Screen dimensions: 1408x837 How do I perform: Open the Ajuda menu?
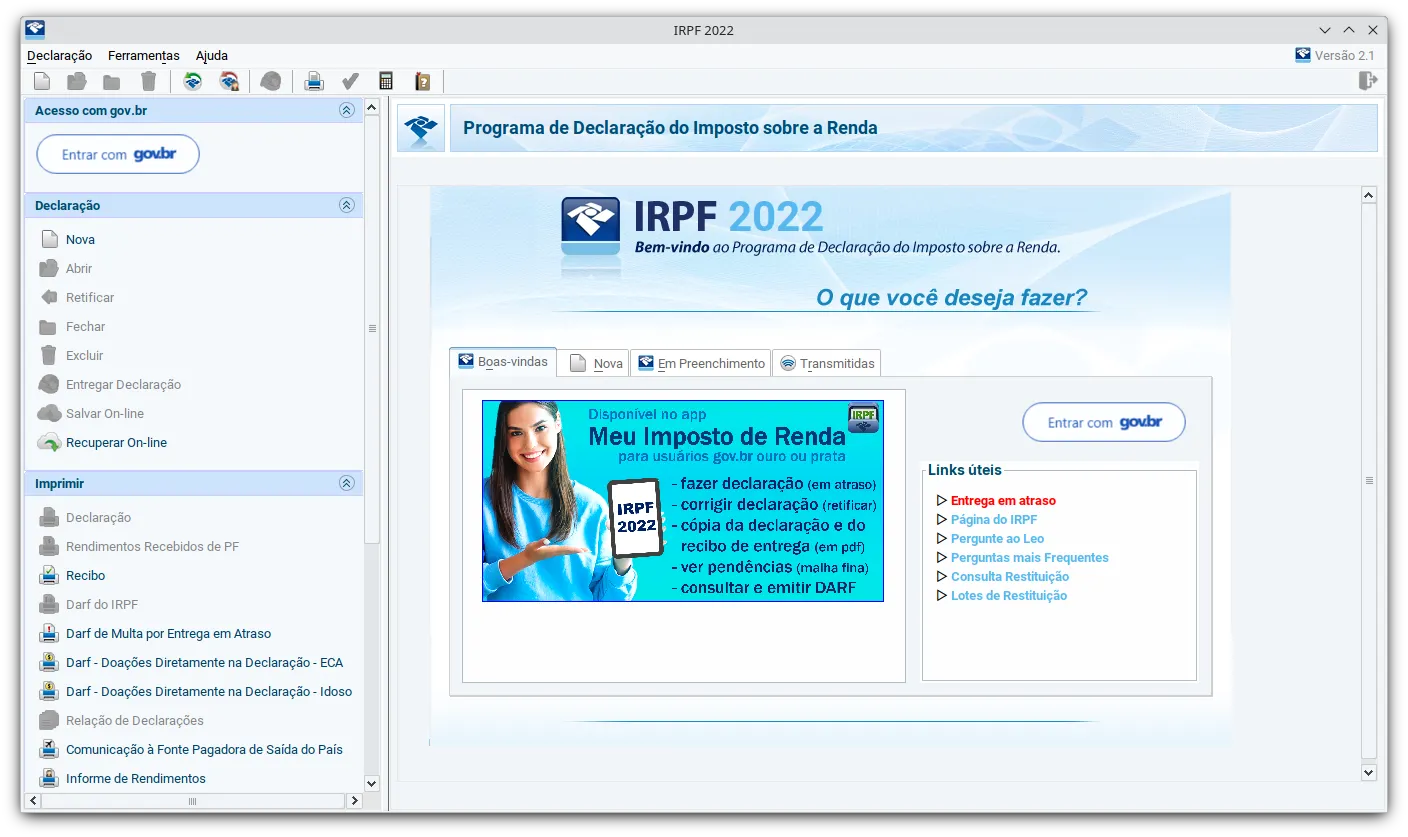(x=212, y=56)
